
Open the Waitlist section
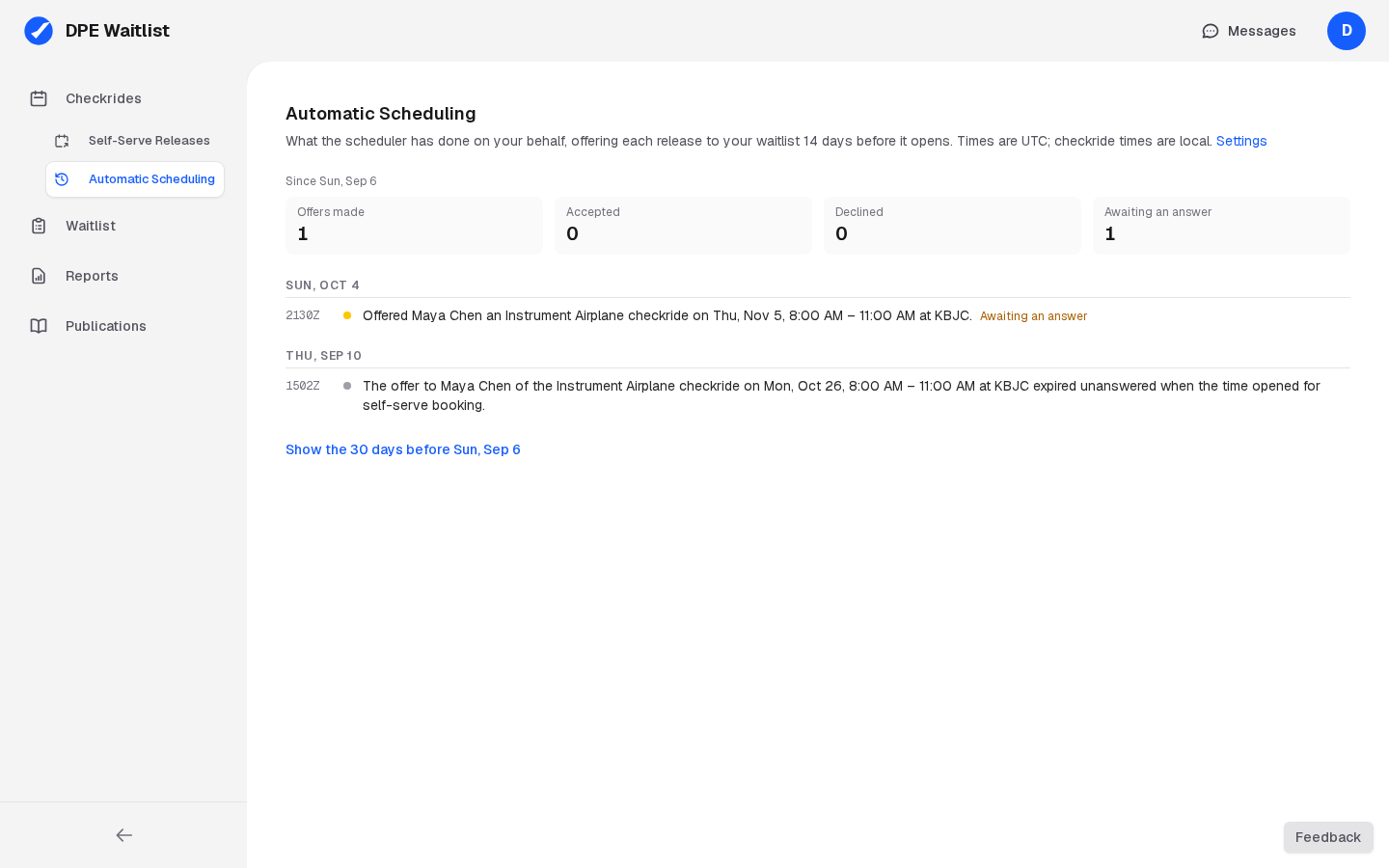123,226
